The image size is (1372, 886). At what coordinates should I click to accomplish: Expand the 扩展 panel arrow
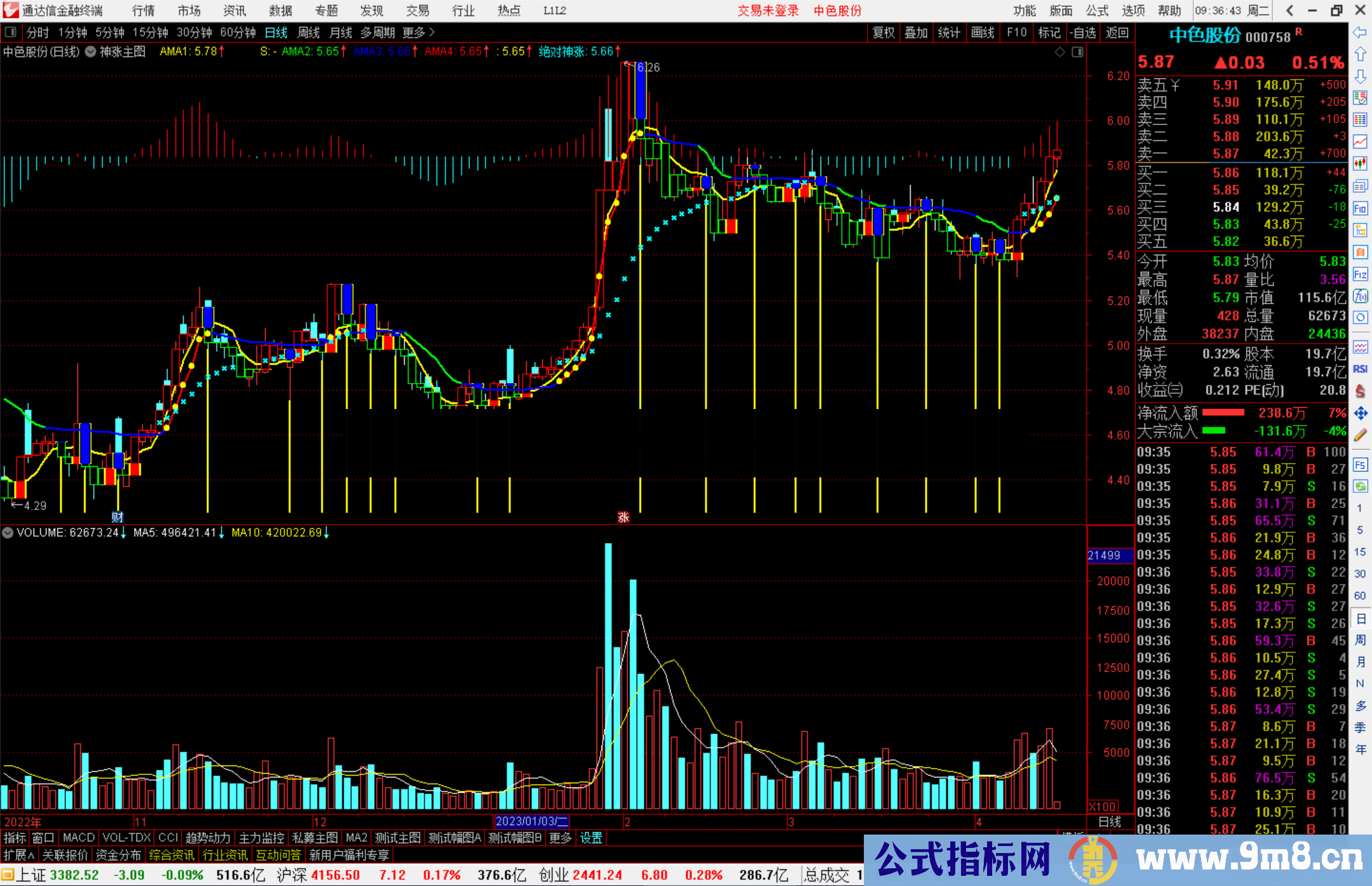(19, 855)
